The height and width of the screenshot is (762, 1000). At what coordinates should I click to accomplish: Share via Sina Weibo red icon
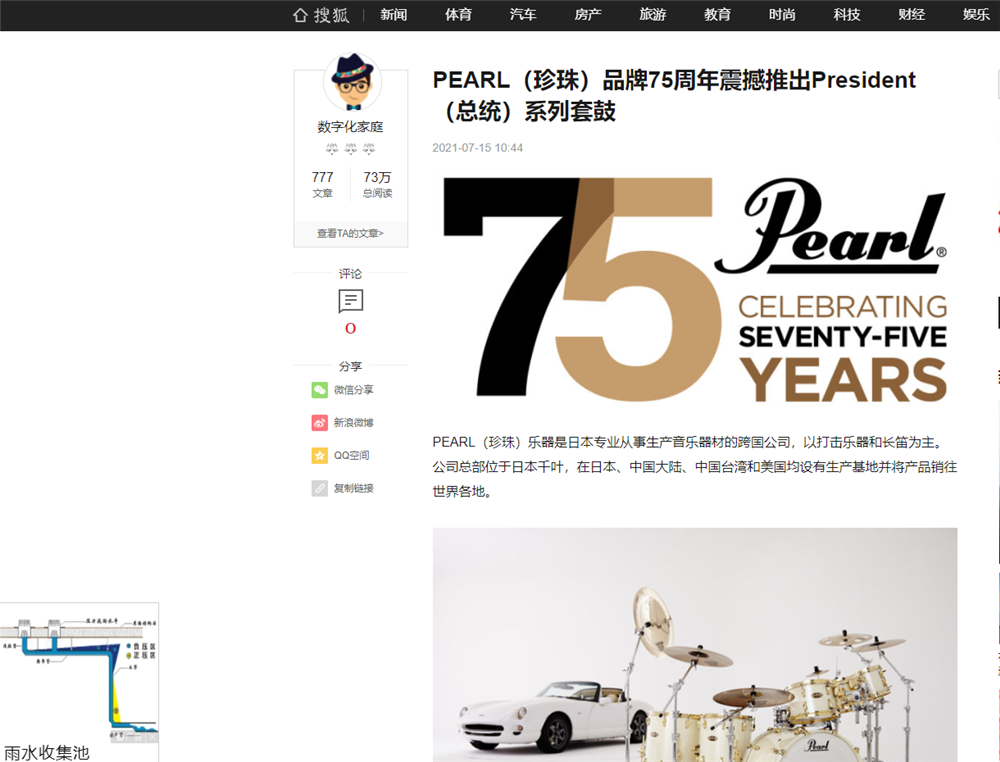(x=320, y=422)
